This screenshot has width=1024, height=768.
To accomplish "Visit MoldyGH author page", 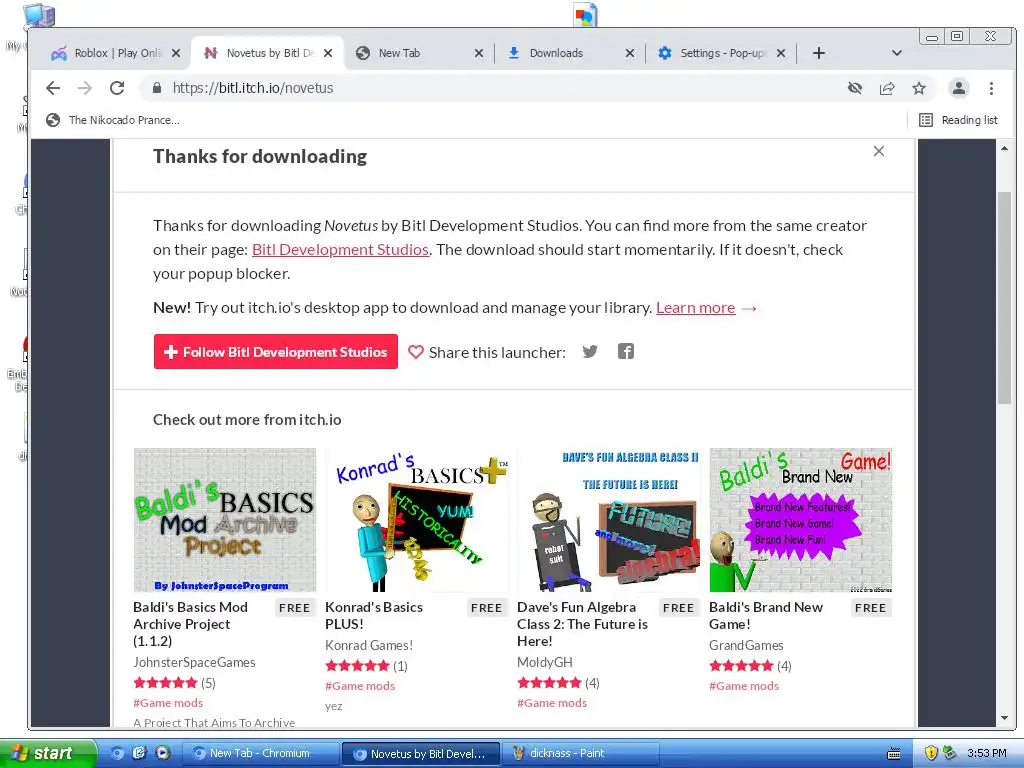I will coord(545,662).
